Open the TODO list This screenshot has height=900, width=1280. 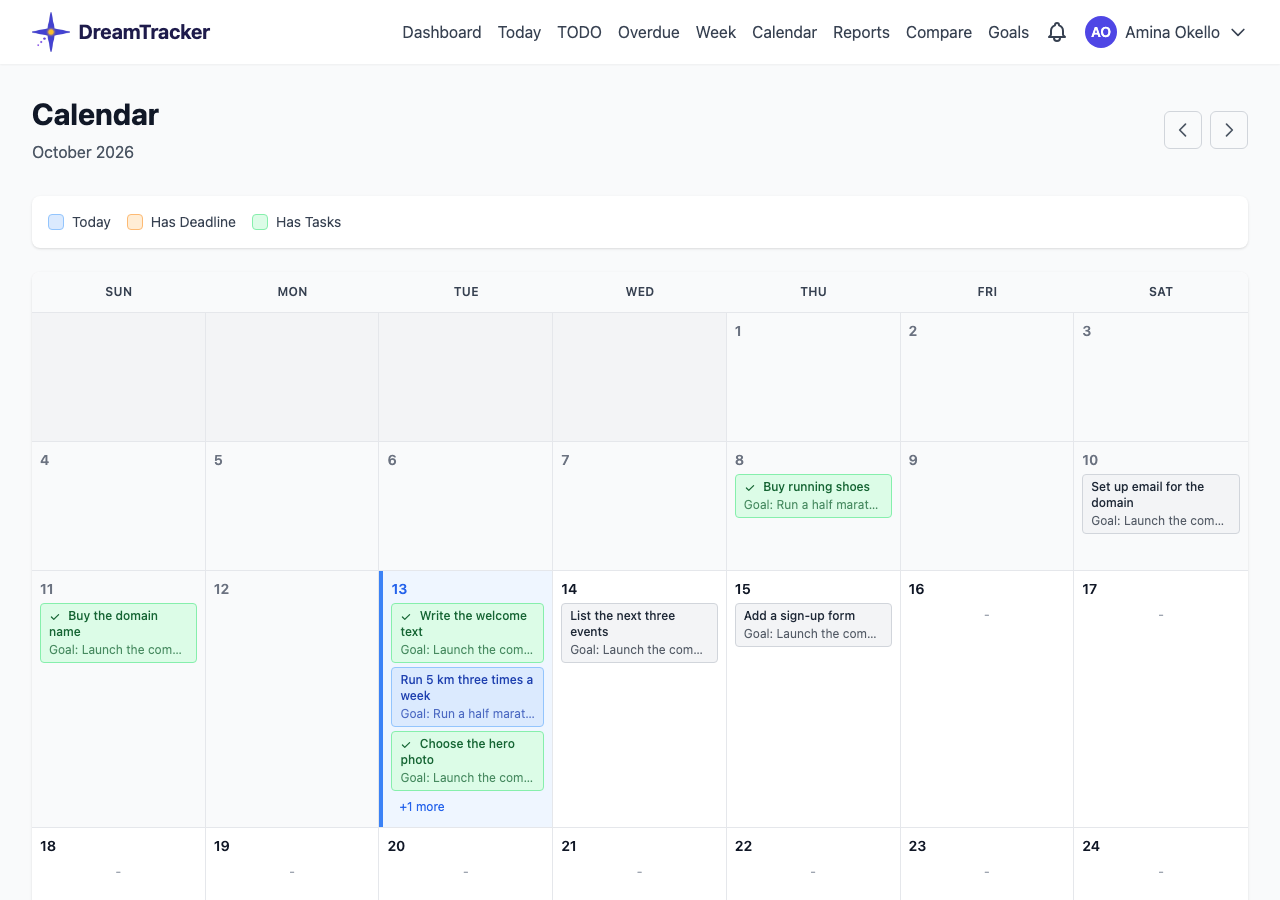(579, 32)
